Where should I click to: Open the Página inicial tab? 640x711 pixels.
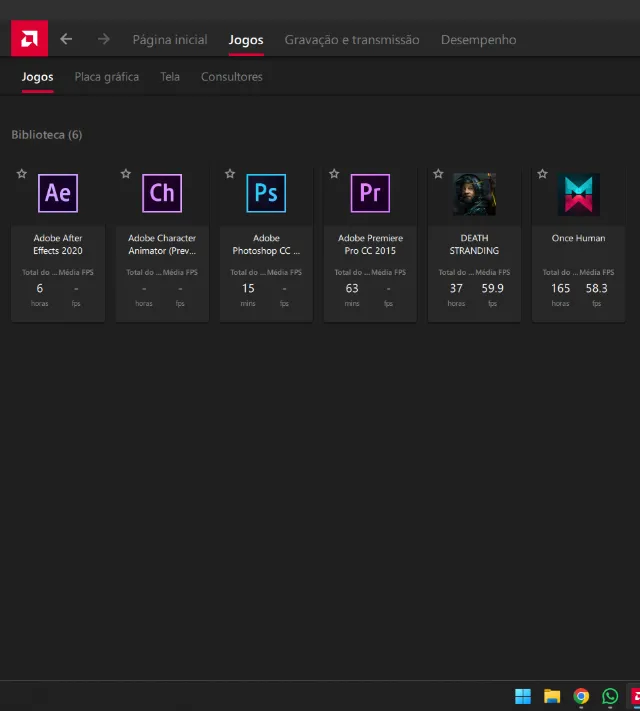coord(170,40)
